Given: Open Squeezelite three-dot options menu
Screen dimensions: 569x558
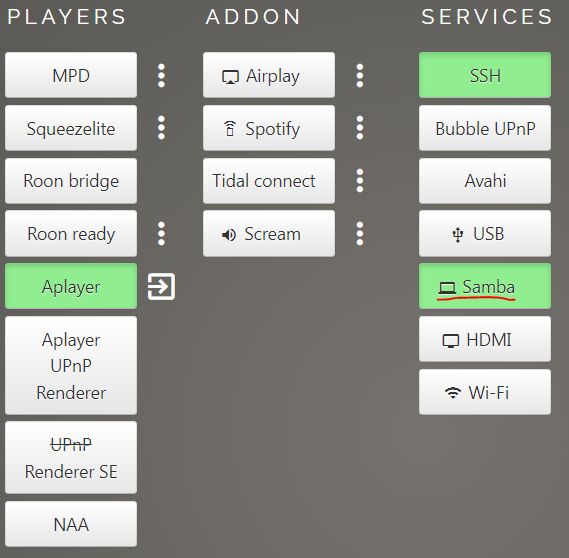Looking at the screenshot, I should tap(161, 128).
